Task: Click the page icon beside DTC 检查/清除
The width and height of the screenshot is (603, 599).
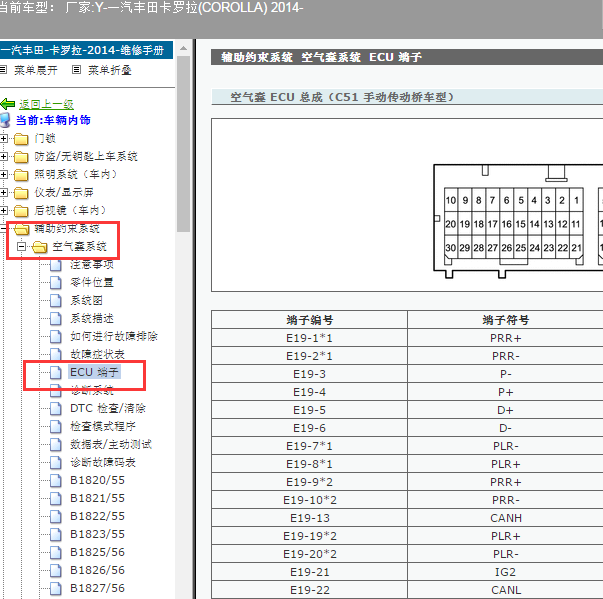Action: [56, 408]
